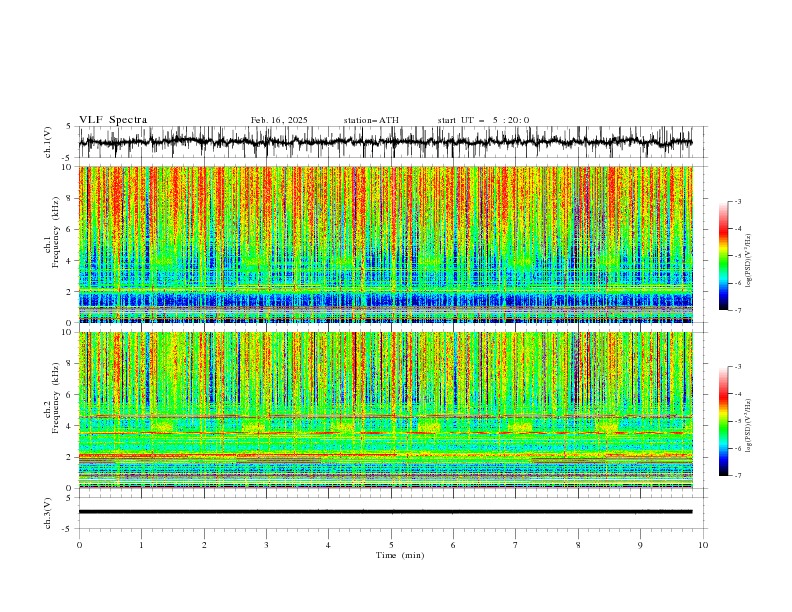The height and width of the screenshot is (612, 792).
Task: Click the ch.2 "Frequency (kHz)" axis label
Action: pos(56,398)
